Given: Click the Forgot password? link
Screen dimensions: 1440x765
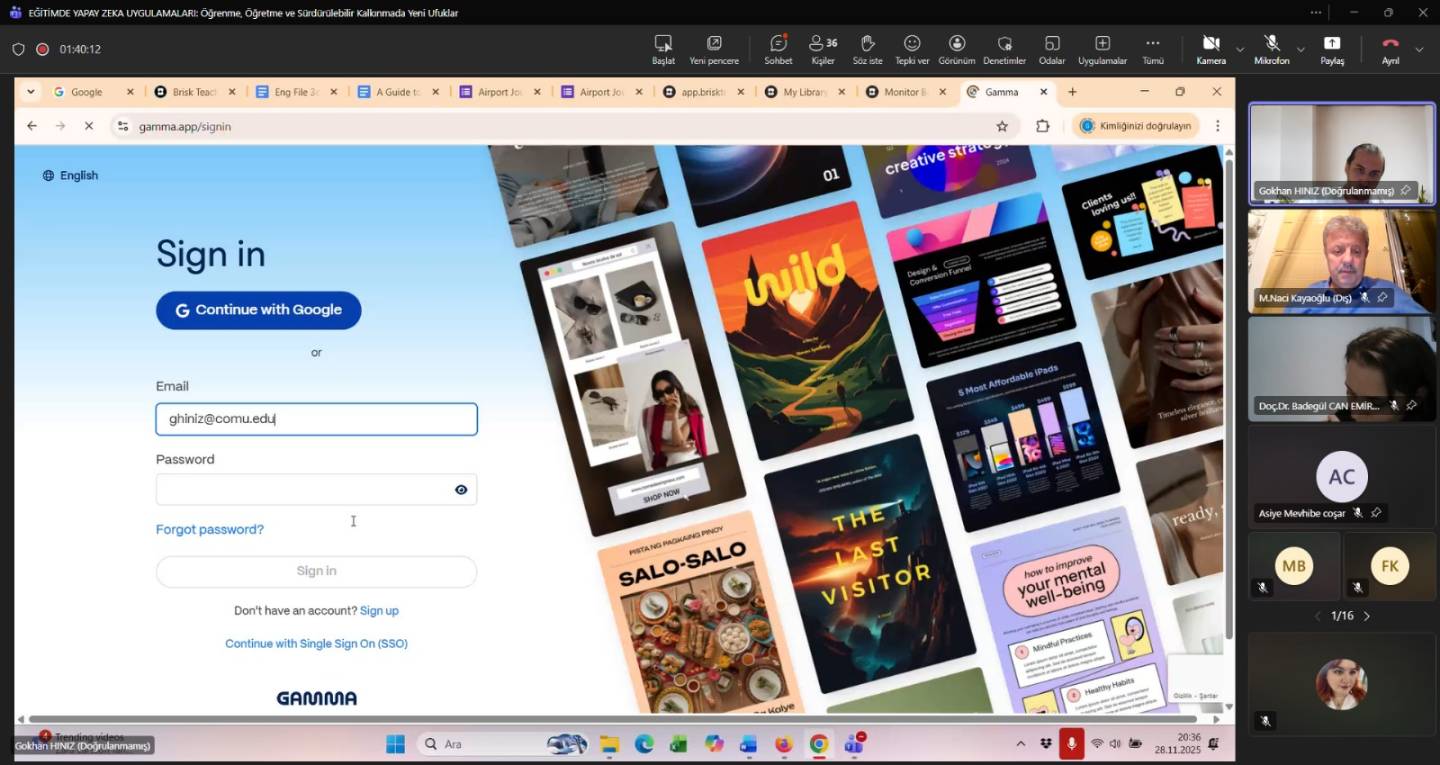Looking at the screenshot, I should 210,530.
